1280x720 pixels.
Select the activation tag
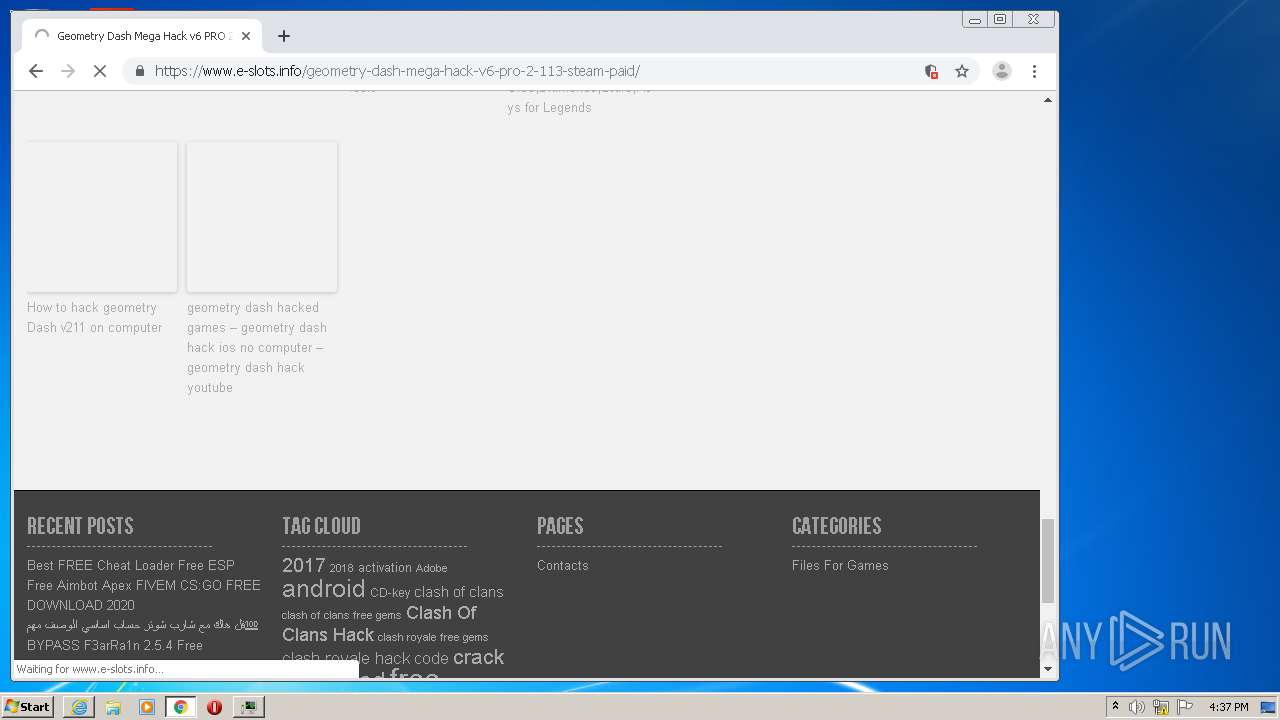(x=385, y=568)
